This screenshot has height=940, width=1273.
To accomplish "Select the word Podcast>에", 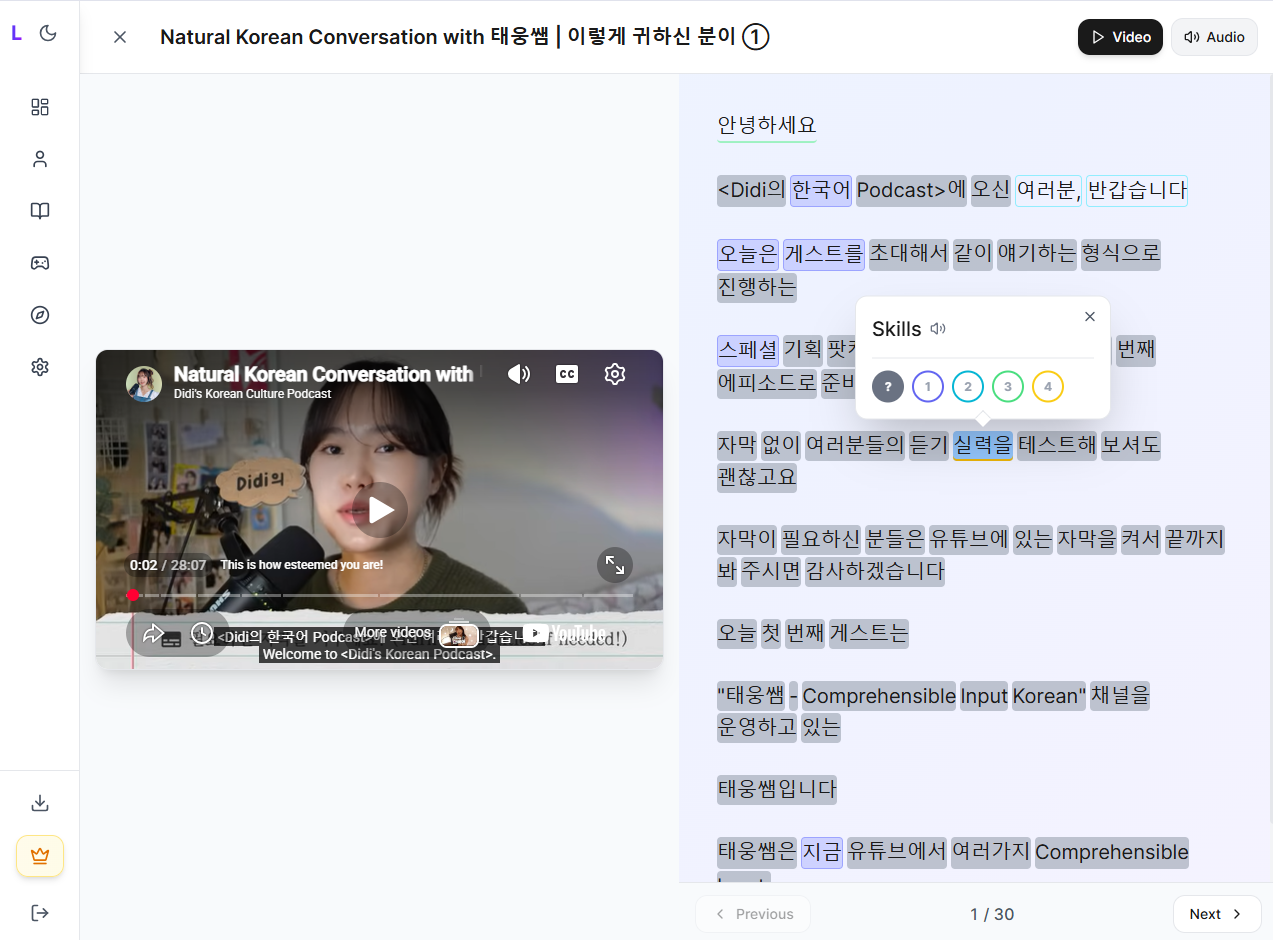I will pos(911,191).
